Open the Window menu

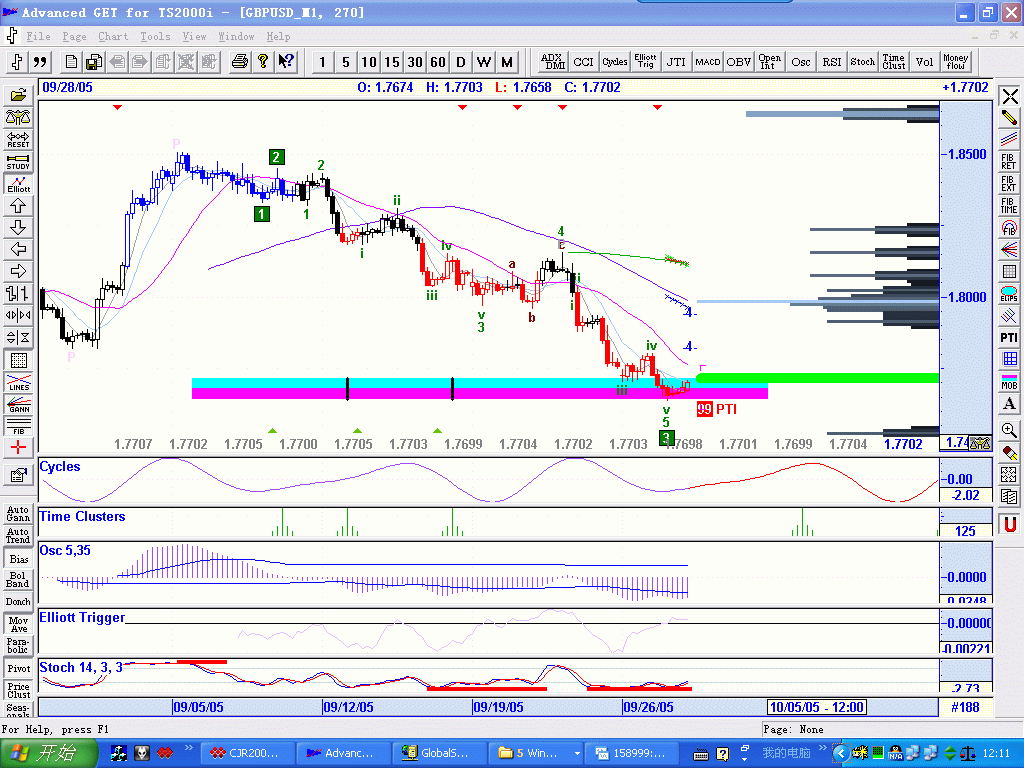(236, 37)
